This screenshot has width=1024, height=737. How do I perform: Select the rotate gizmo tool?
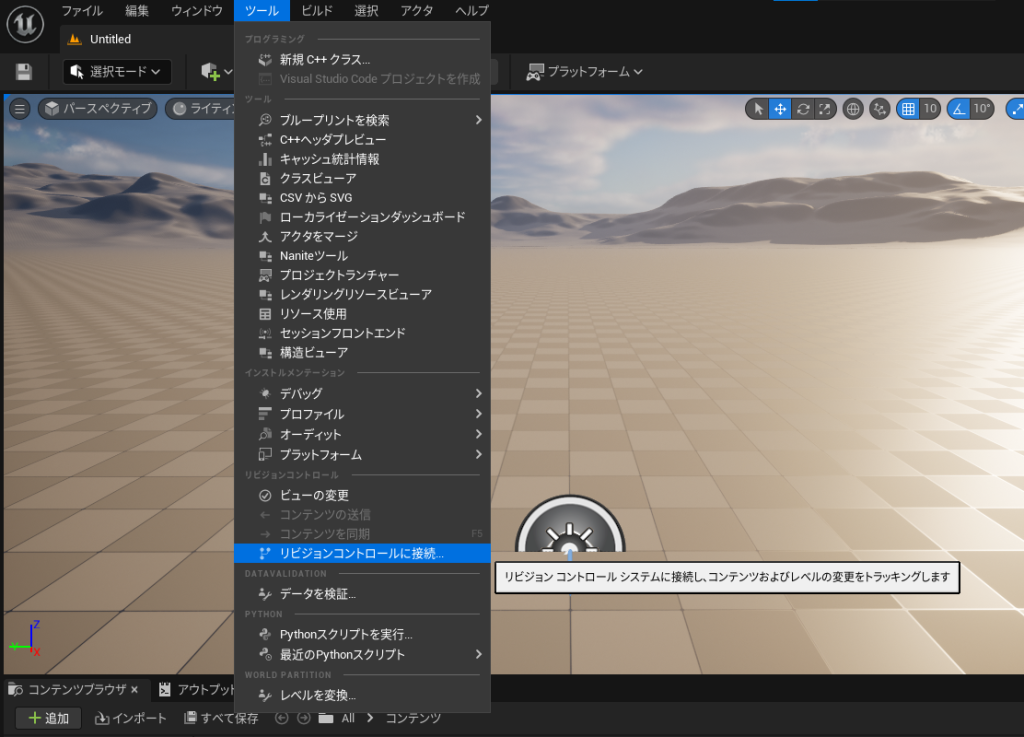pyautogui.click(x=803, y=109)
